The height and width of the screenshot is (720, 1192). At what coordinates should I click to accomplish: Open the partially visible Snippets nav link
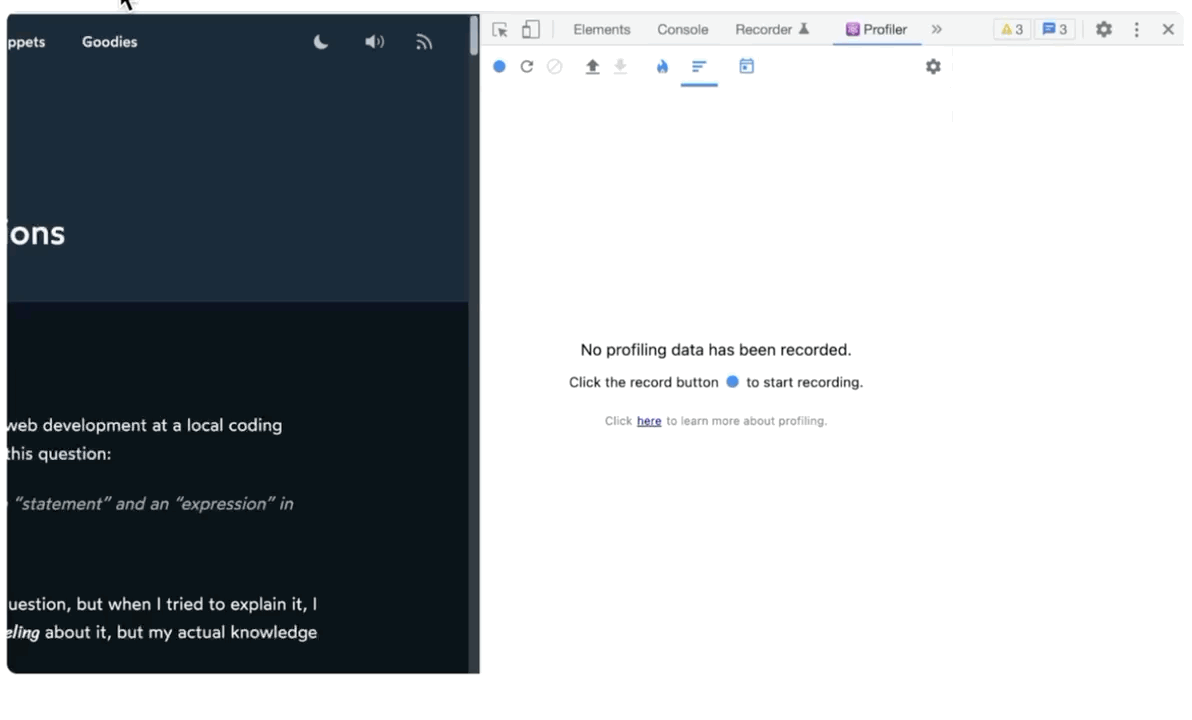point(26,42)
